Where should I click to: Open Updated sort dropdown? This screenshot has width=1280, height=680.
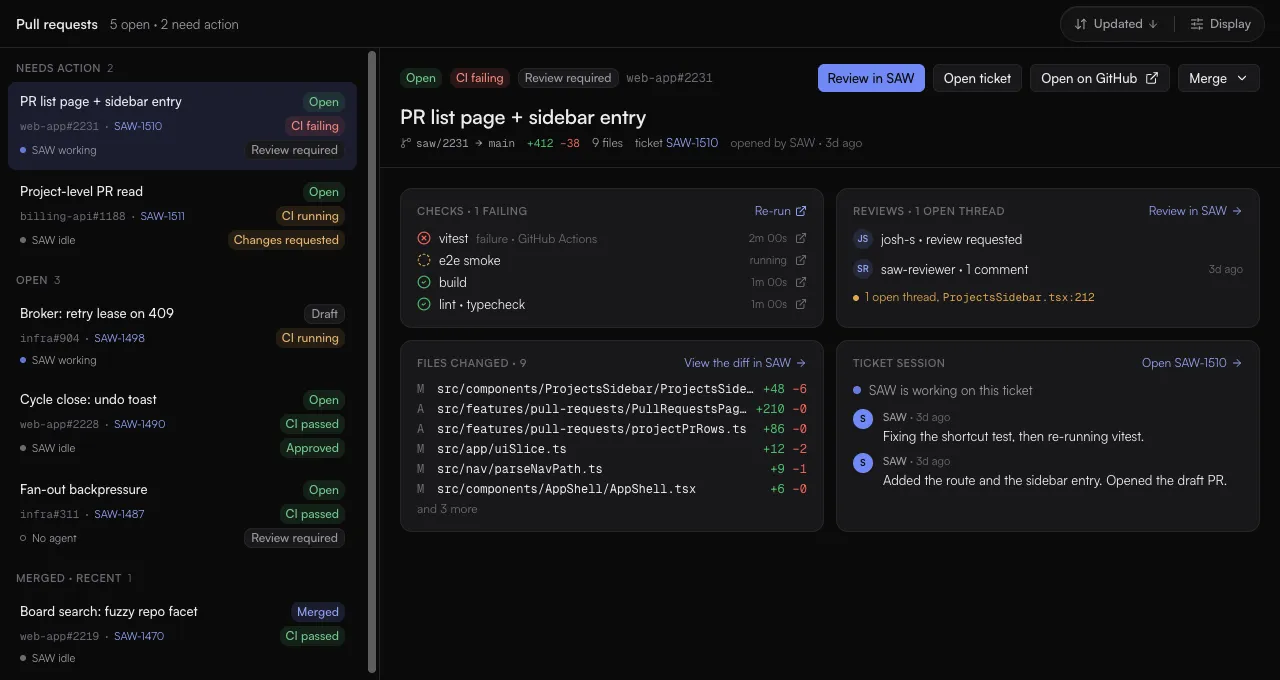tap(1117, 24)
